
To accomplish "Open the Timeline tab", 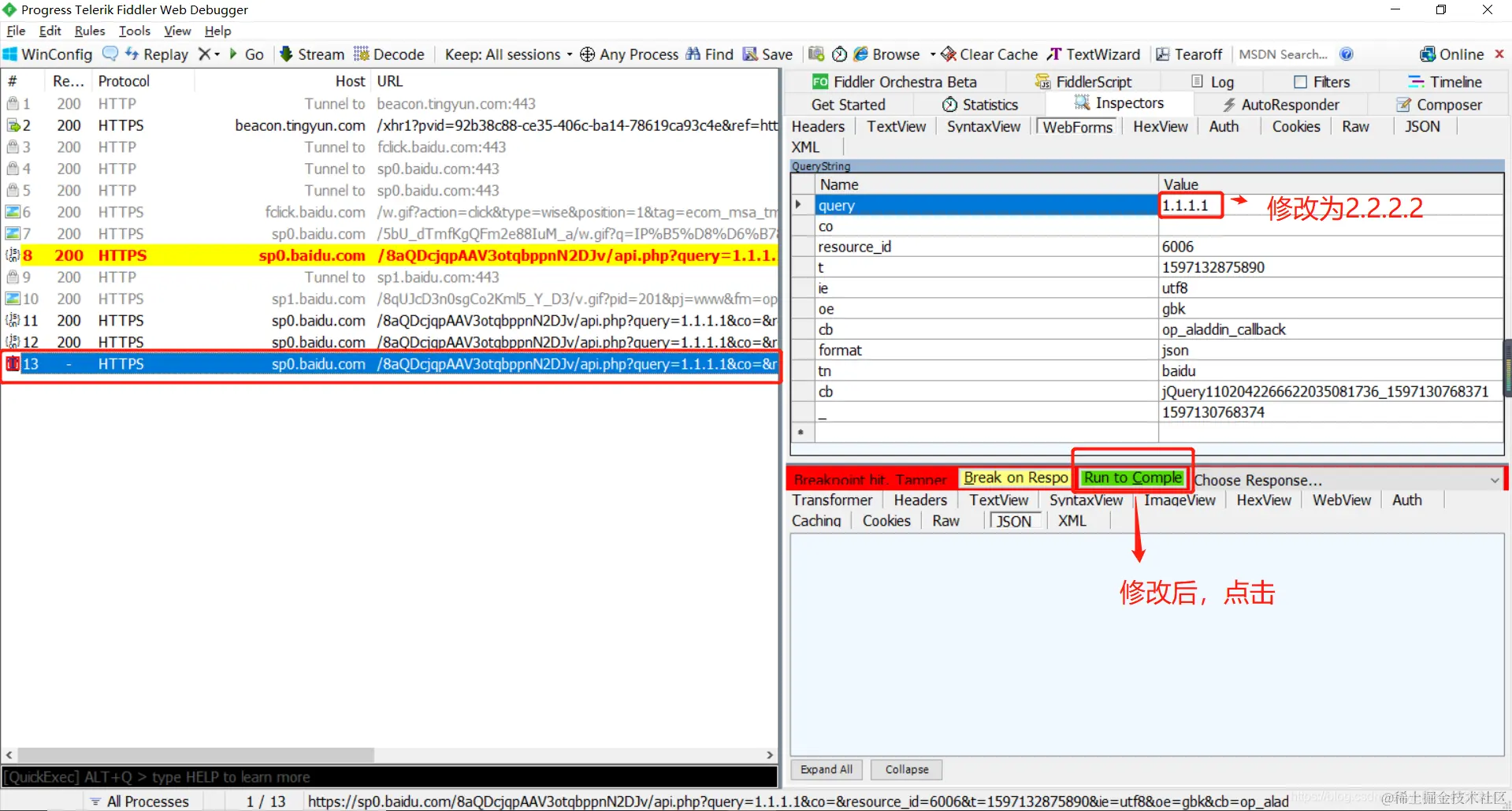I will point(1445,82).
